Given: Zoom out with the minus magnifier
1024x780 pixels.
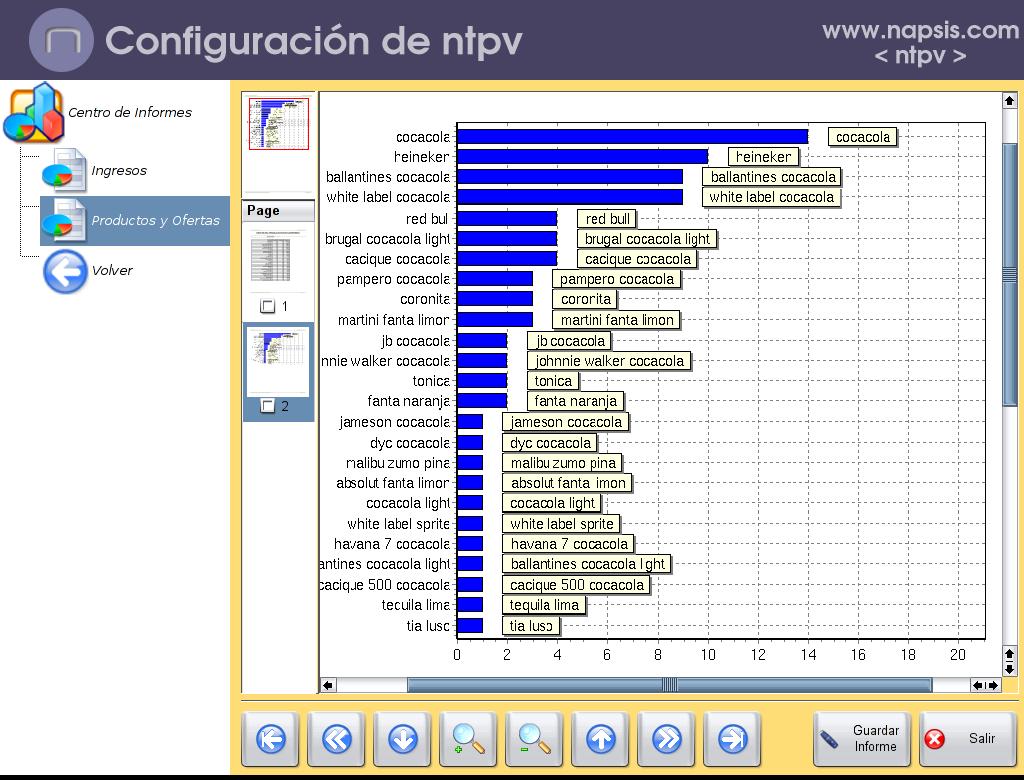Looking at the screenshot, I should click(x=535, y=740).
